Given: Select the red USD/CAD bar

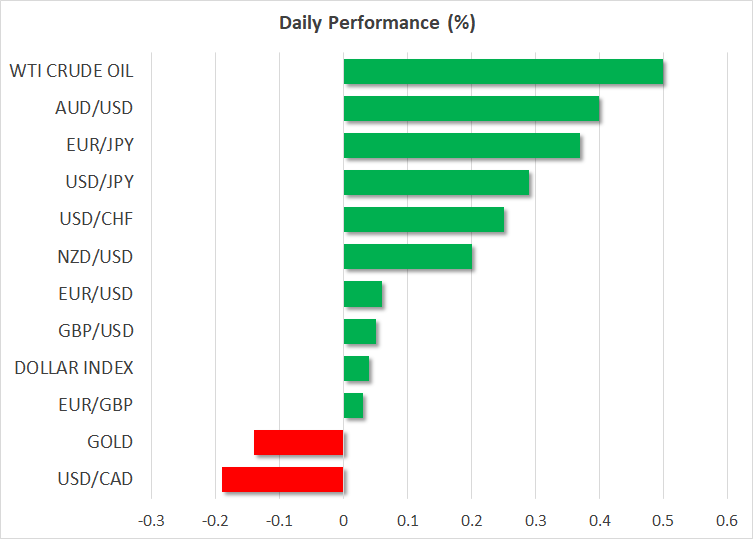Looking at the screenshot, I should click(x=282, y=479).
